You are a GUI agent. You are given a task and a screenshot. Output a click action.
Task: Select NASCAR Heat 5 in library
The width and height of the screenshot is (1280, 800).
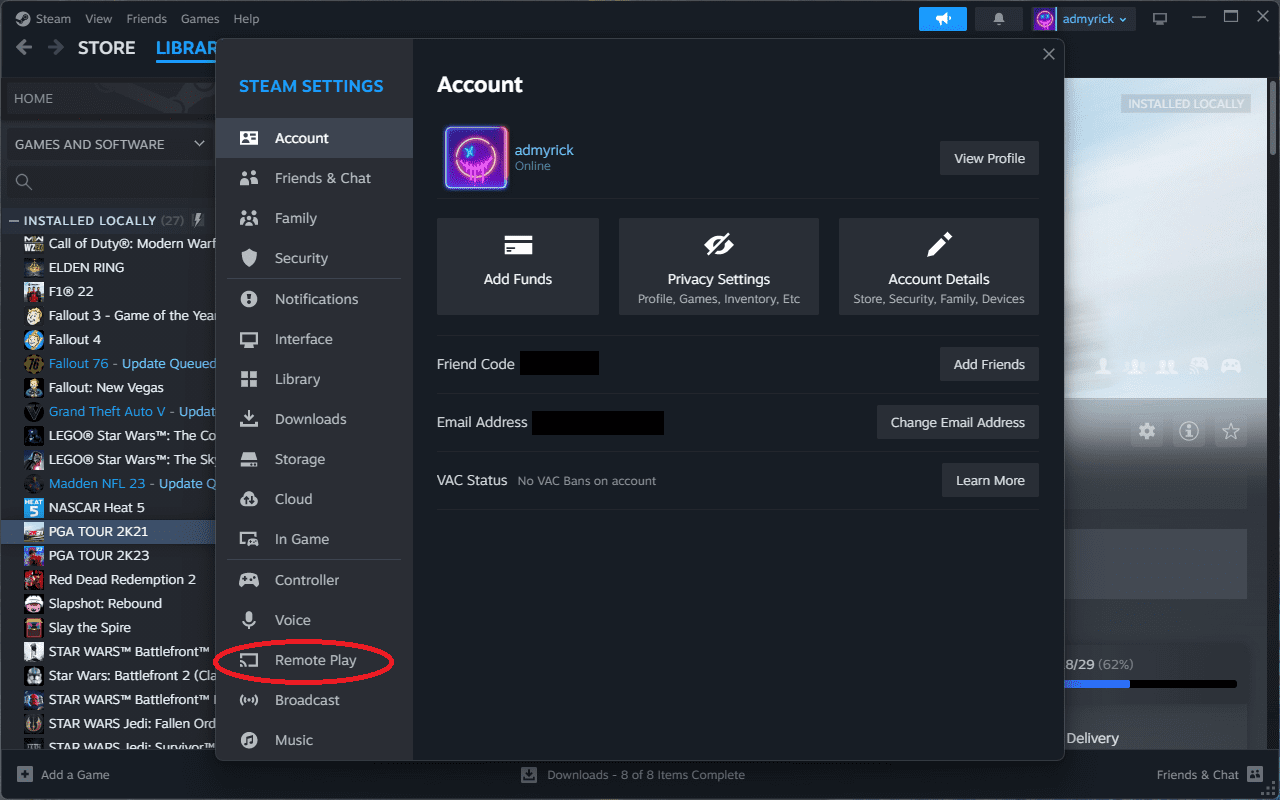pyautogui.click(x=96, y=507)
